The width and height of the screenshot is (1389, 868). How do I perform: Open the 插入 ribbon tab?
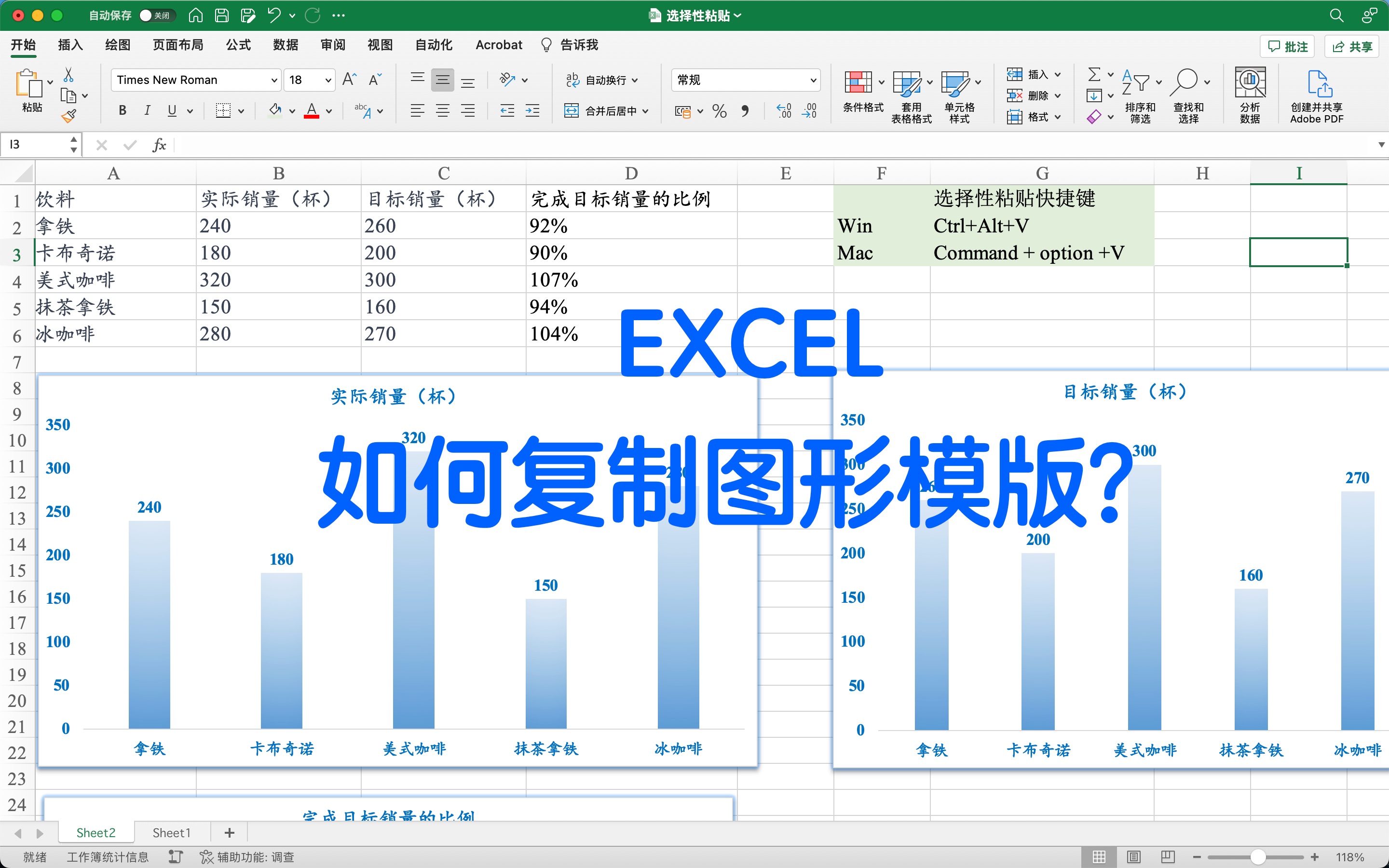pos(70,45)
